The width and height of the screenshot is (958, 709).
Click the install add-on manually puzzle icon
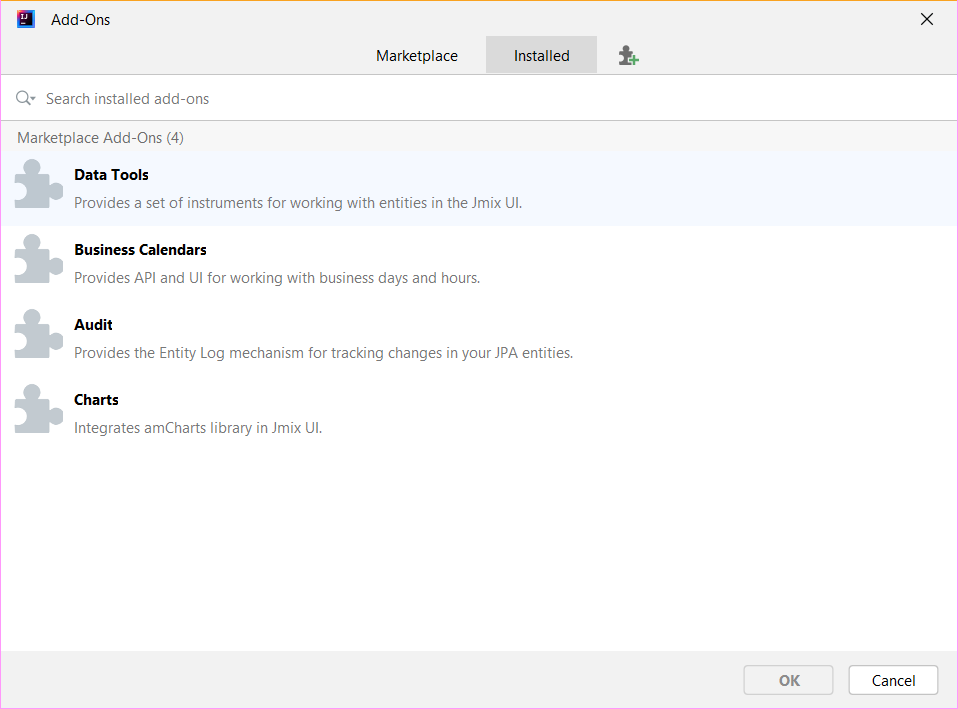[x=628, y=56]
